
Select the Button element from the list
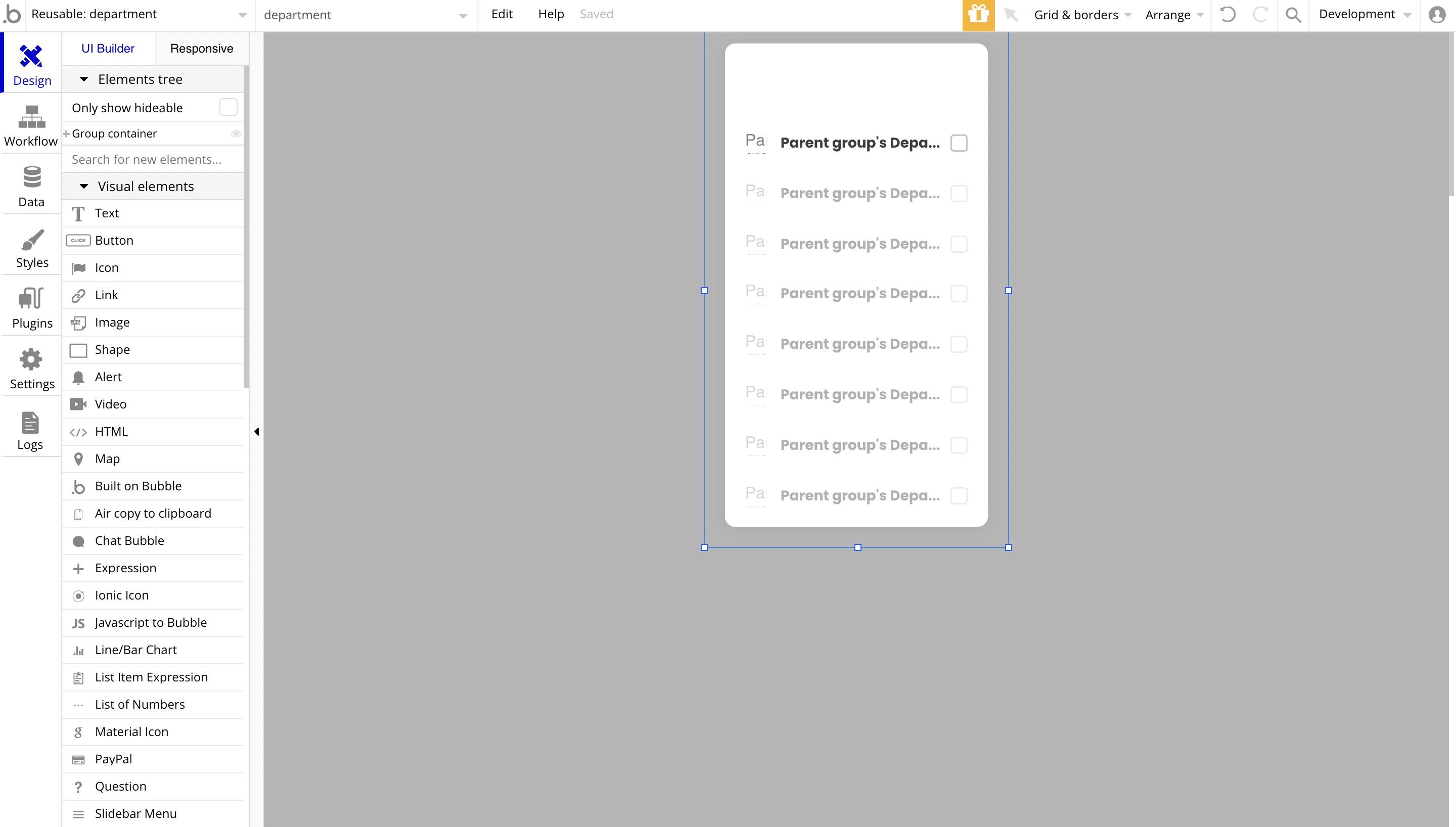tap(114, 240)
